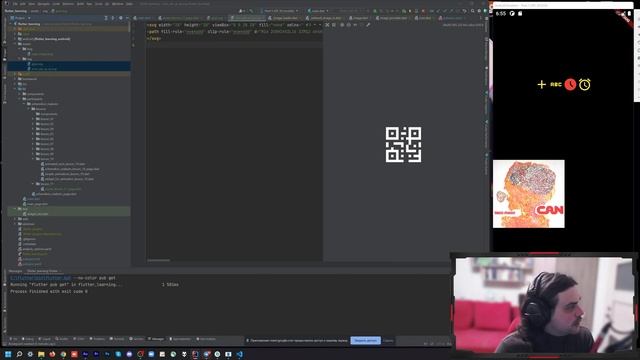Click the QR code in SVG preview
Image resolution: width=640 pixels, height=360 pixels.
(x=403, y=144)
